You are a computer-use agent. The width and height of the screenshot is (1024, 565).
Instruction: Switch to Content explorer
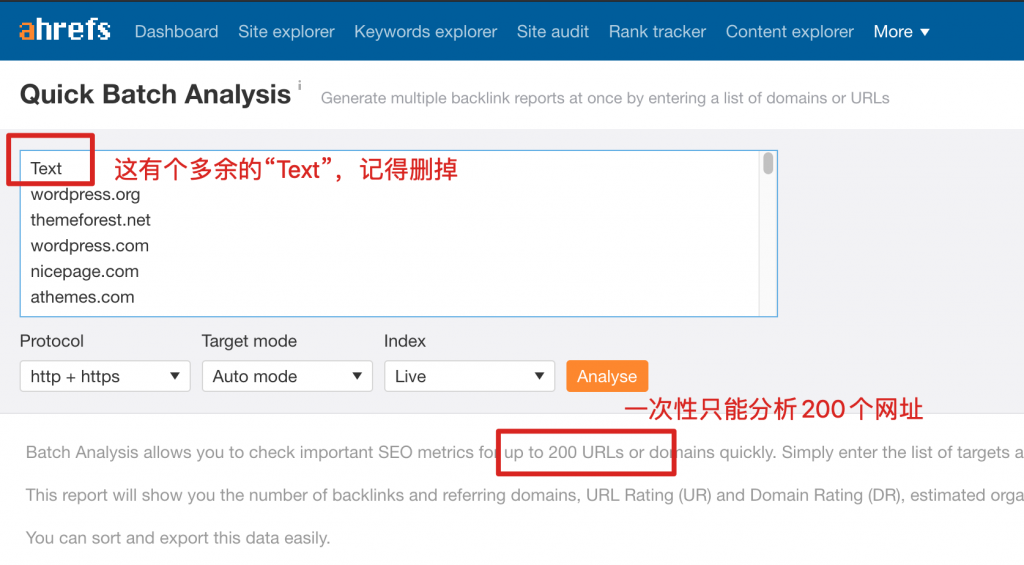[x=789, y=31]
